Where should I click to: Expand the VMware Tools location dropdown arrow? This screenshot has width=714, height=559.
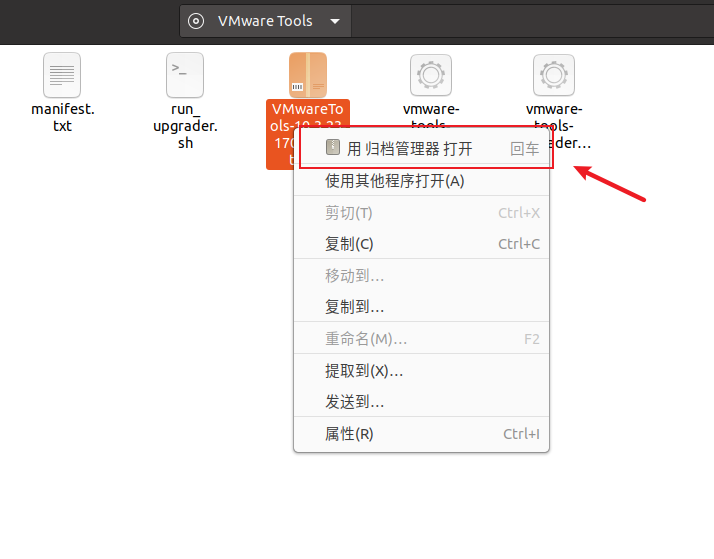pos(335,21)
